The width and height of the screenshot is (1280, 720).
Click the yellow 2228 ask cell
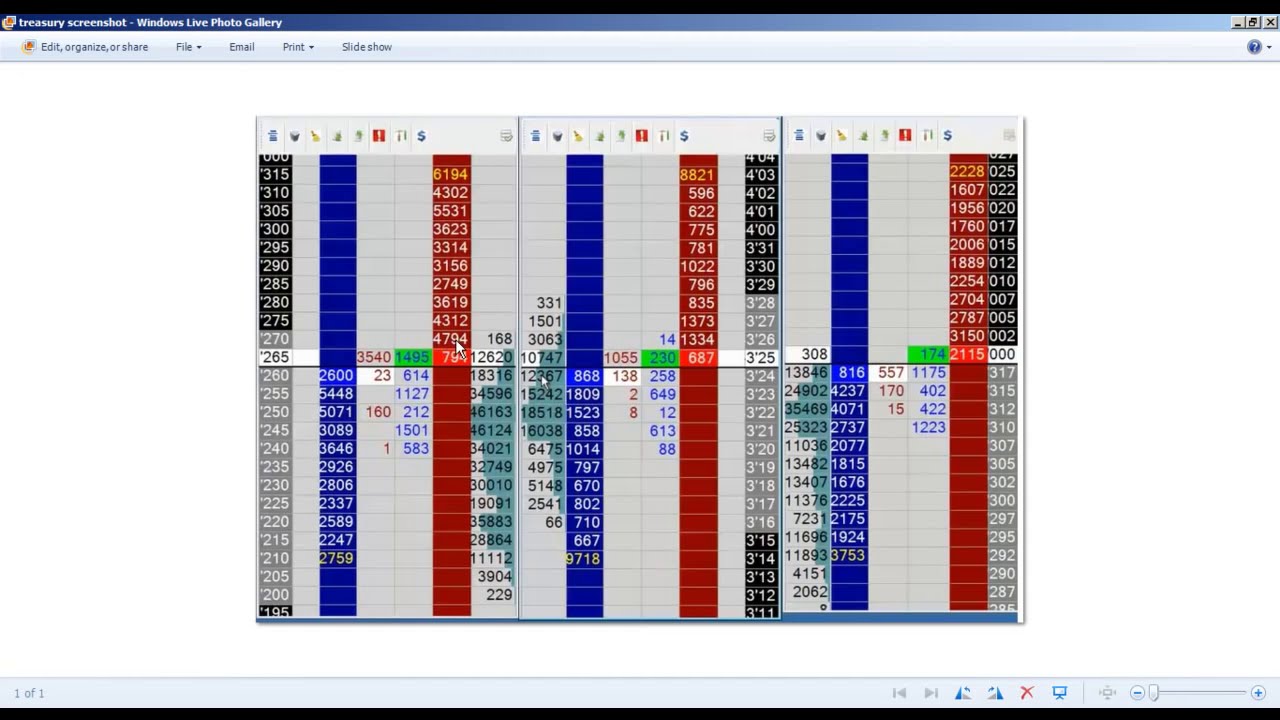coord(967,172)
